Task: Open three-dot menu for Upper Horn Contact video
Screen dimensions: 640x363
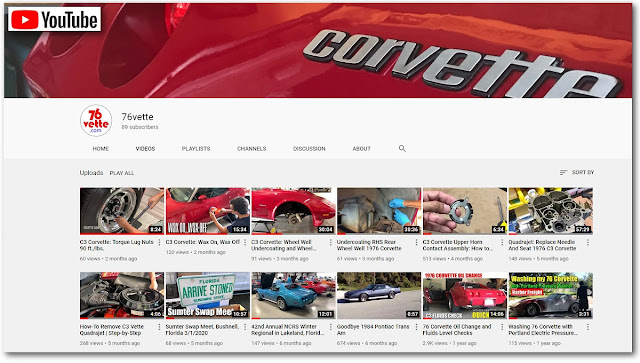Action: (x=502, y=243)
